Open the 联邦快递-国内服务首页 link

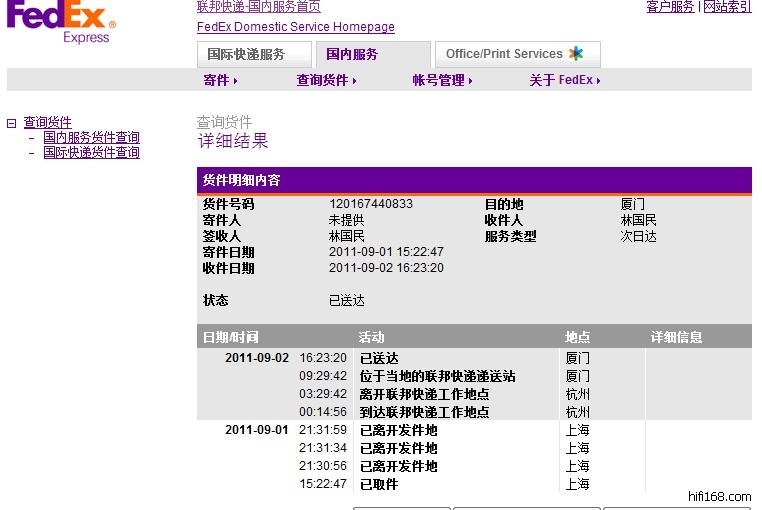(x=259, y=7)
